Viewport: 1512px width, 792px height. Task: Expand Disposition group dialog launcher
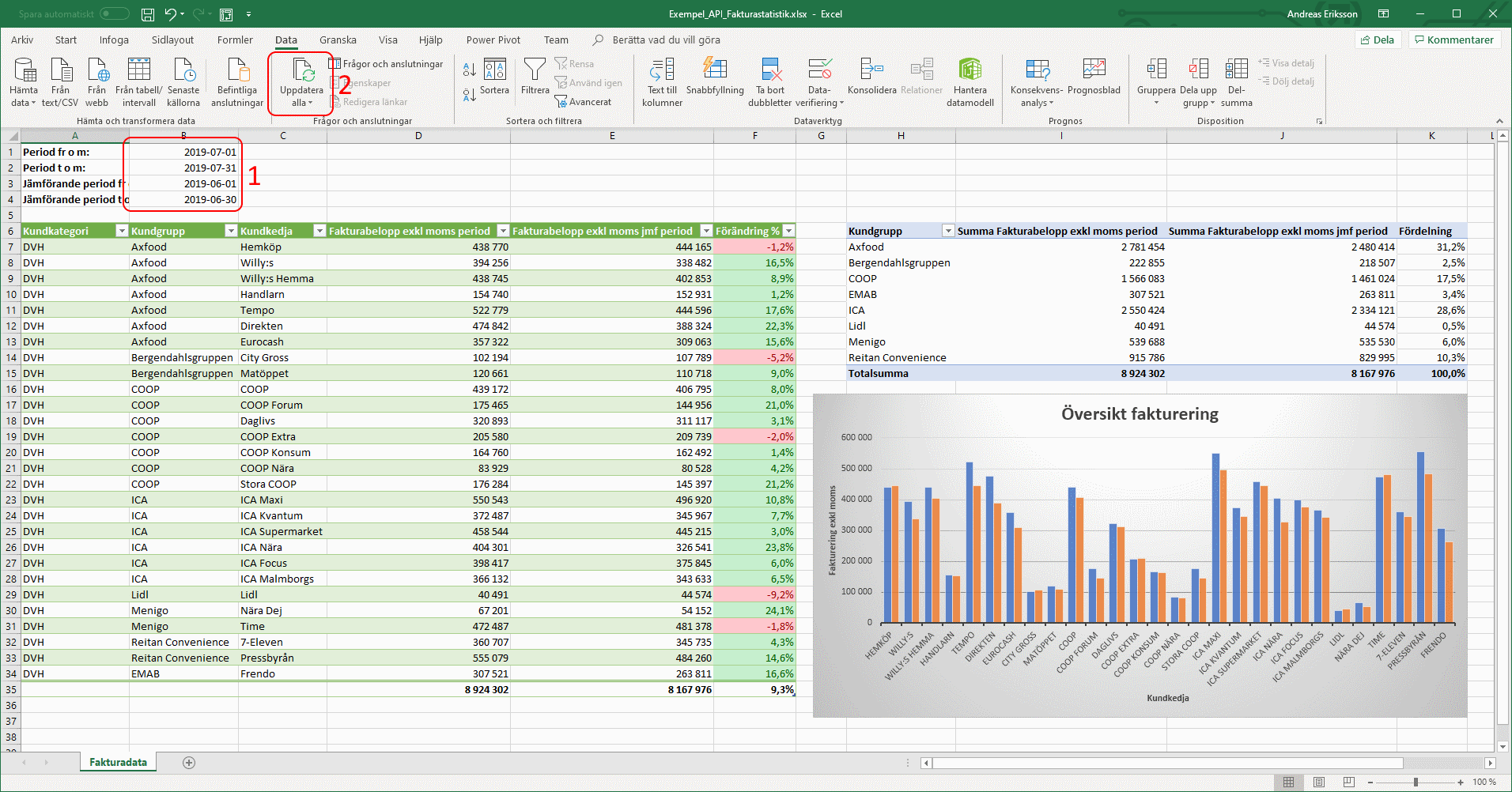coord(1319,122)
